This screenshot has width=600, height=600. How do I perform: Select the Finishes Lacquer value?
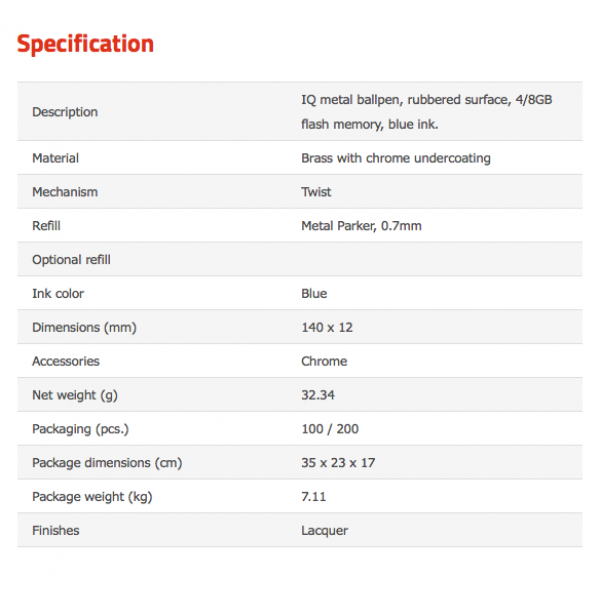point(324,531)
